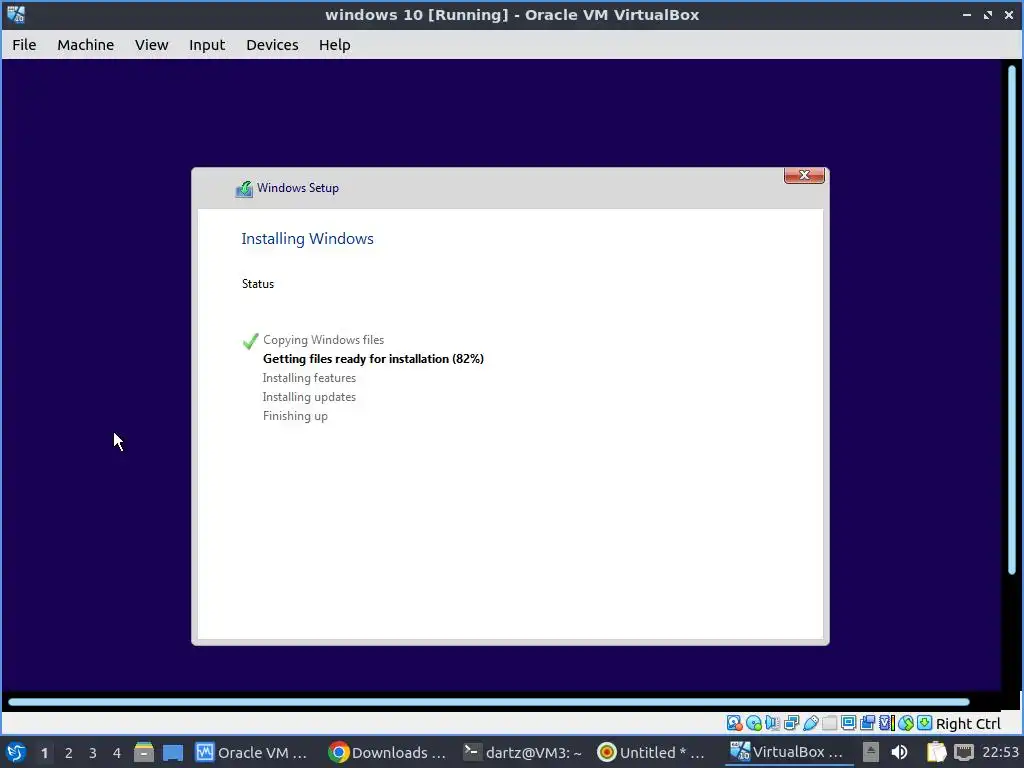This screenshot has height=768, width=1024.
Task: Maximize the VirtualBox window
Action: [988, 14]
